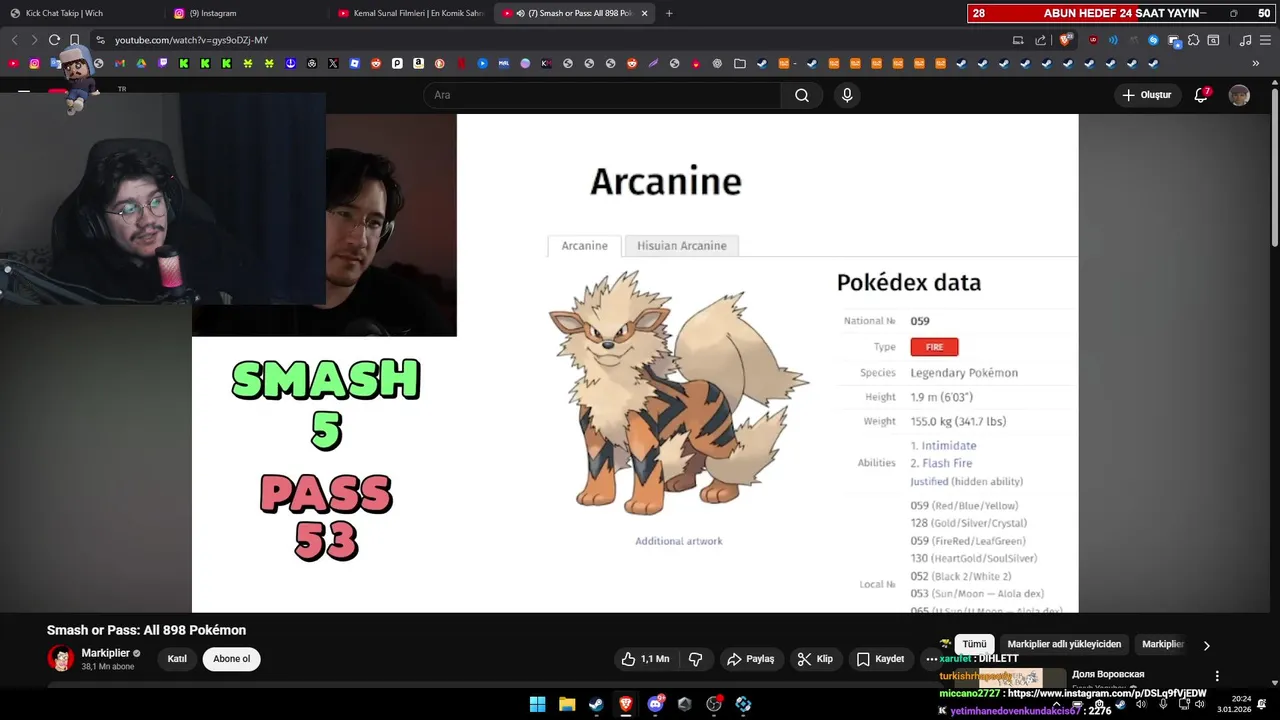
Task: Click the install/cast screen icon in address bar
Action: [x=1018, y=40]
